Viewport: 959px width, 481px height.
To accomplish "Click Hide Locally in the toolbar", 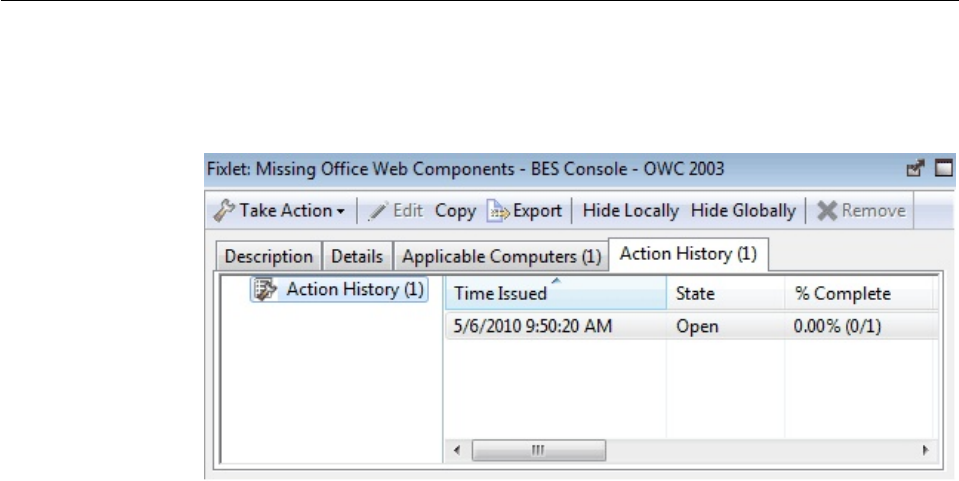I will pyautogui.click(x=630, y=211).
